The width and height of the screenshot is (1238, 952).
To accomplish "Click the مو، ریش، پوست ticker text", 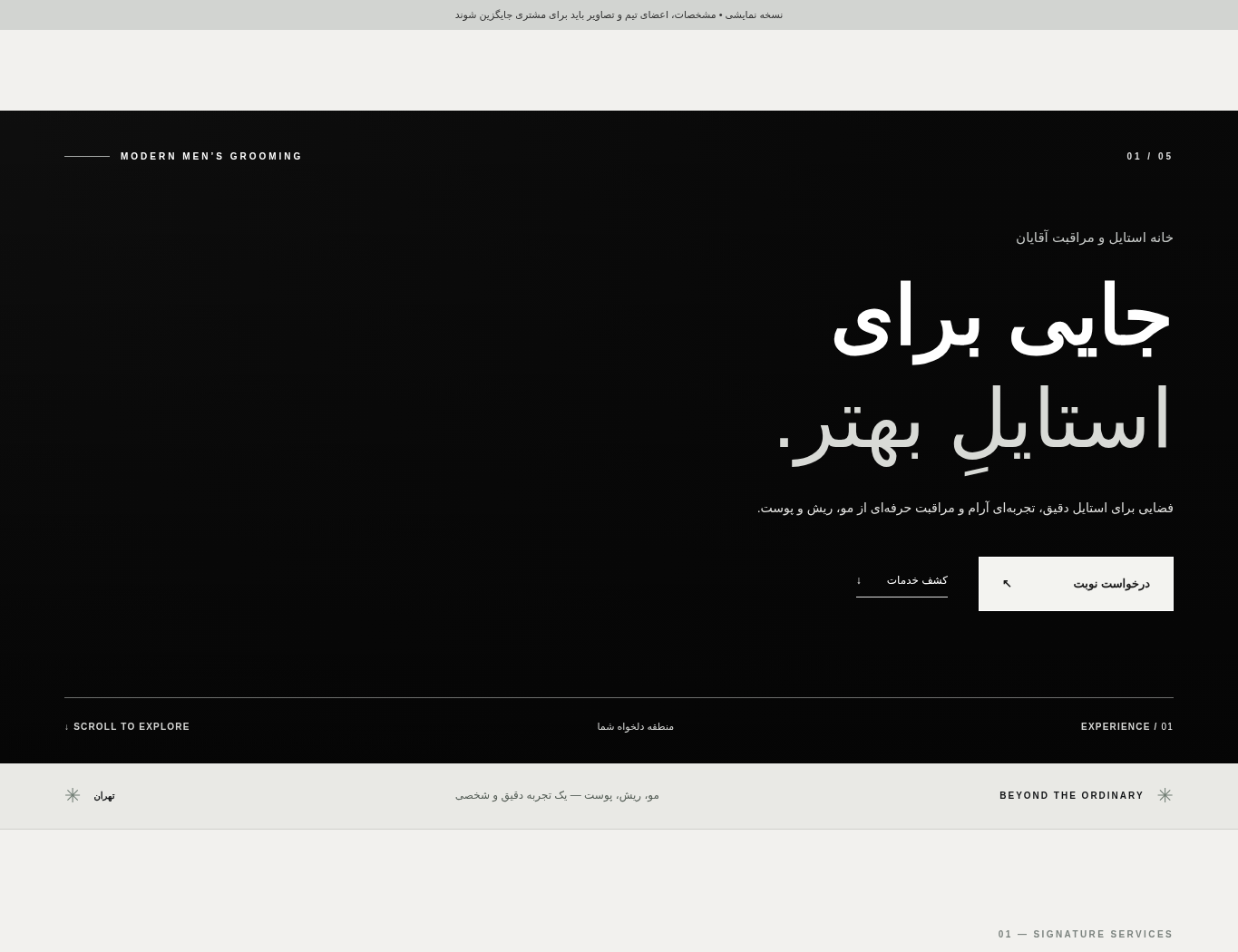I will click(x=557, y=795).
